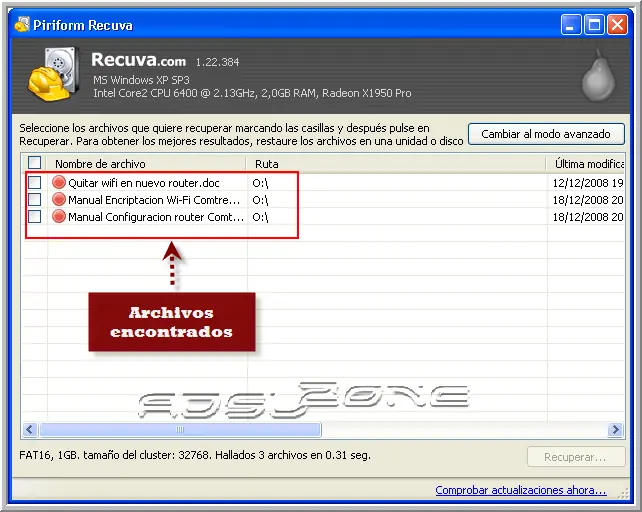The height and width of the screenshot is (512, 642).
Task: Click Cambiar al modo avanzado button
Action: (546, 134)
